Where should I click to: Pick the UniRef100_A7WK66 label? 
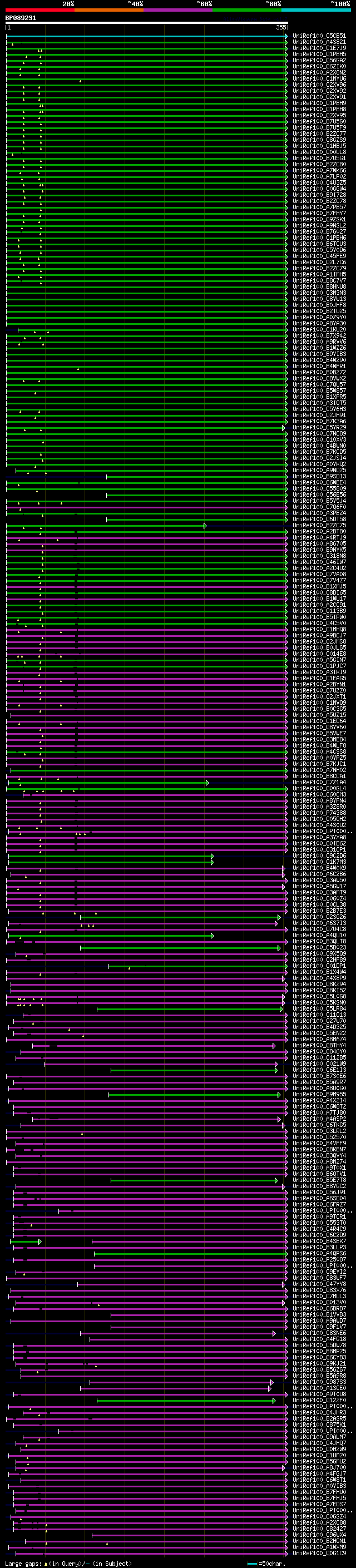pyautogui.click(x=319, y=171)
